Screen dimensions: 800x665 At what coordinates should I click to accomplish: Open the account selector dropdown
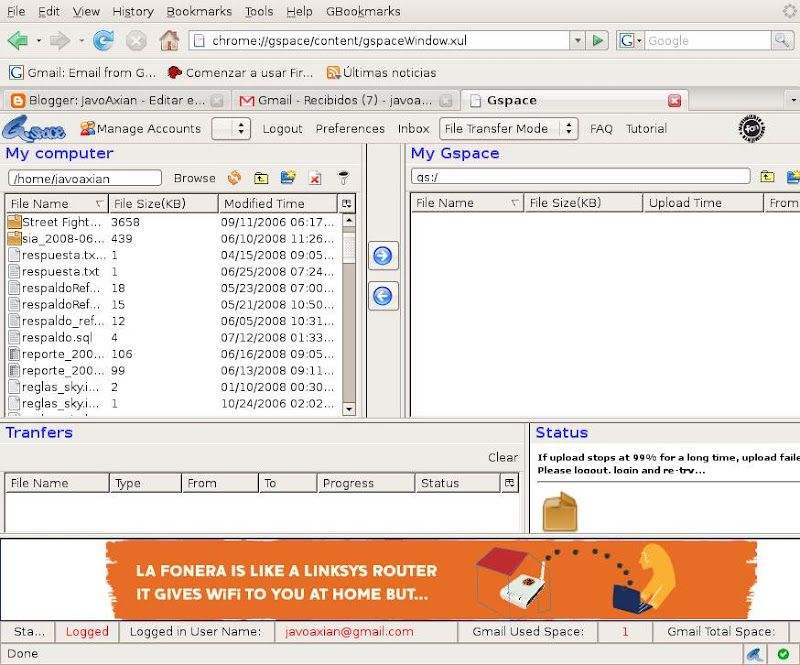tap(231, 129)
